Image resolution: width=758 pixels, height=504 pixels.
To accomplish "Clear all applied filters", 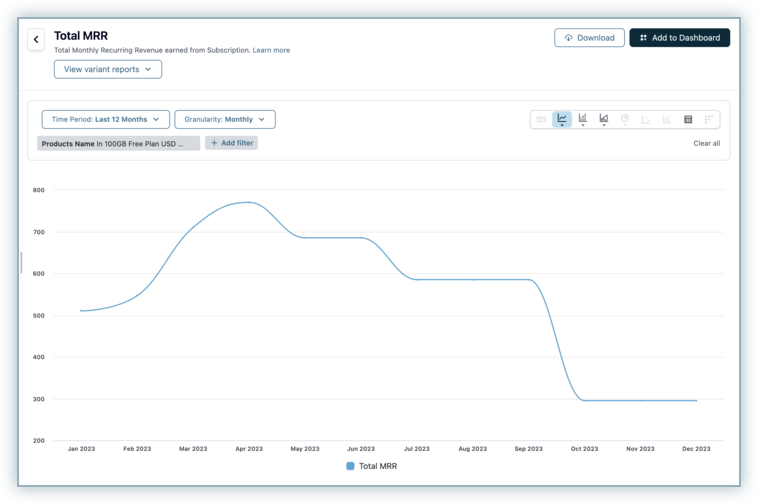I will pyautogui.click(x=706, y=143).
